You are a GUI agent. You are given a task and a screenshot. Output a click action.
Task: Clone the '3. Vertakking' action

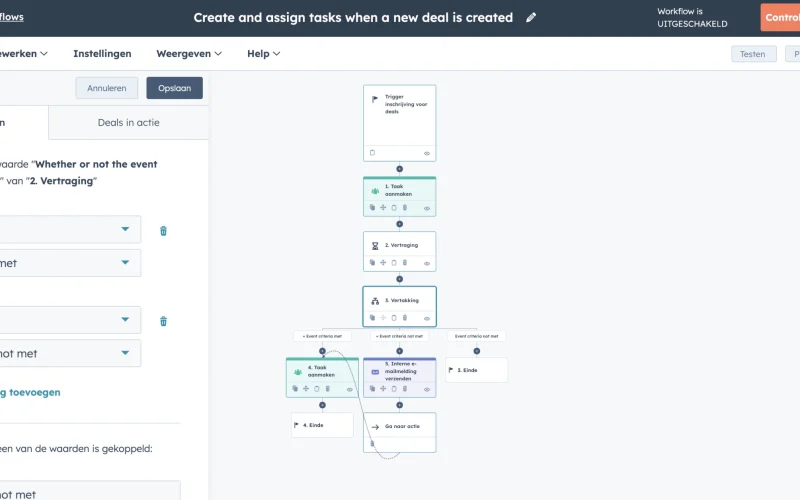[372, 318]
